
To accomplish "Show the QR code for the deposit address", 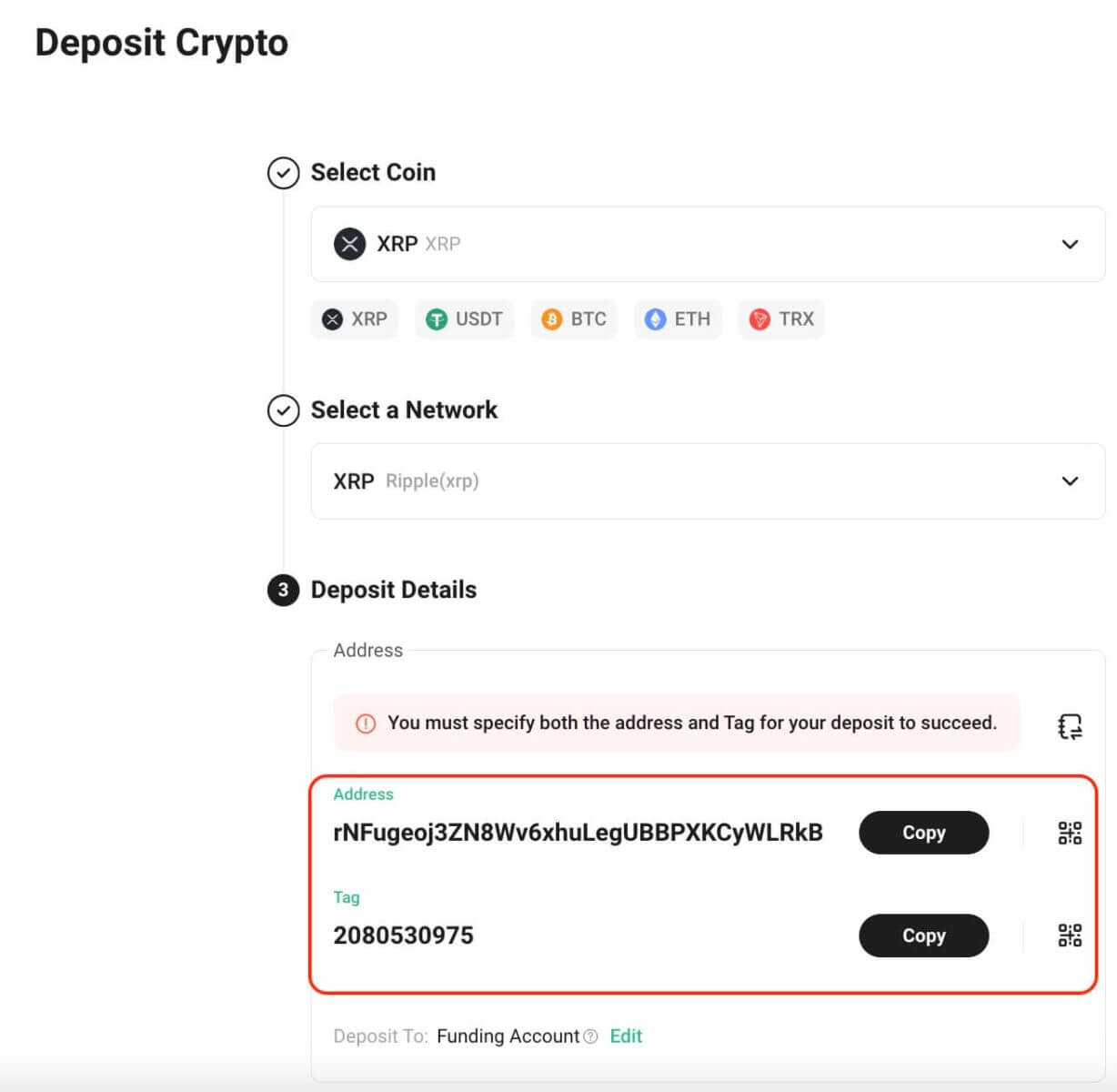I will 1070,832.
